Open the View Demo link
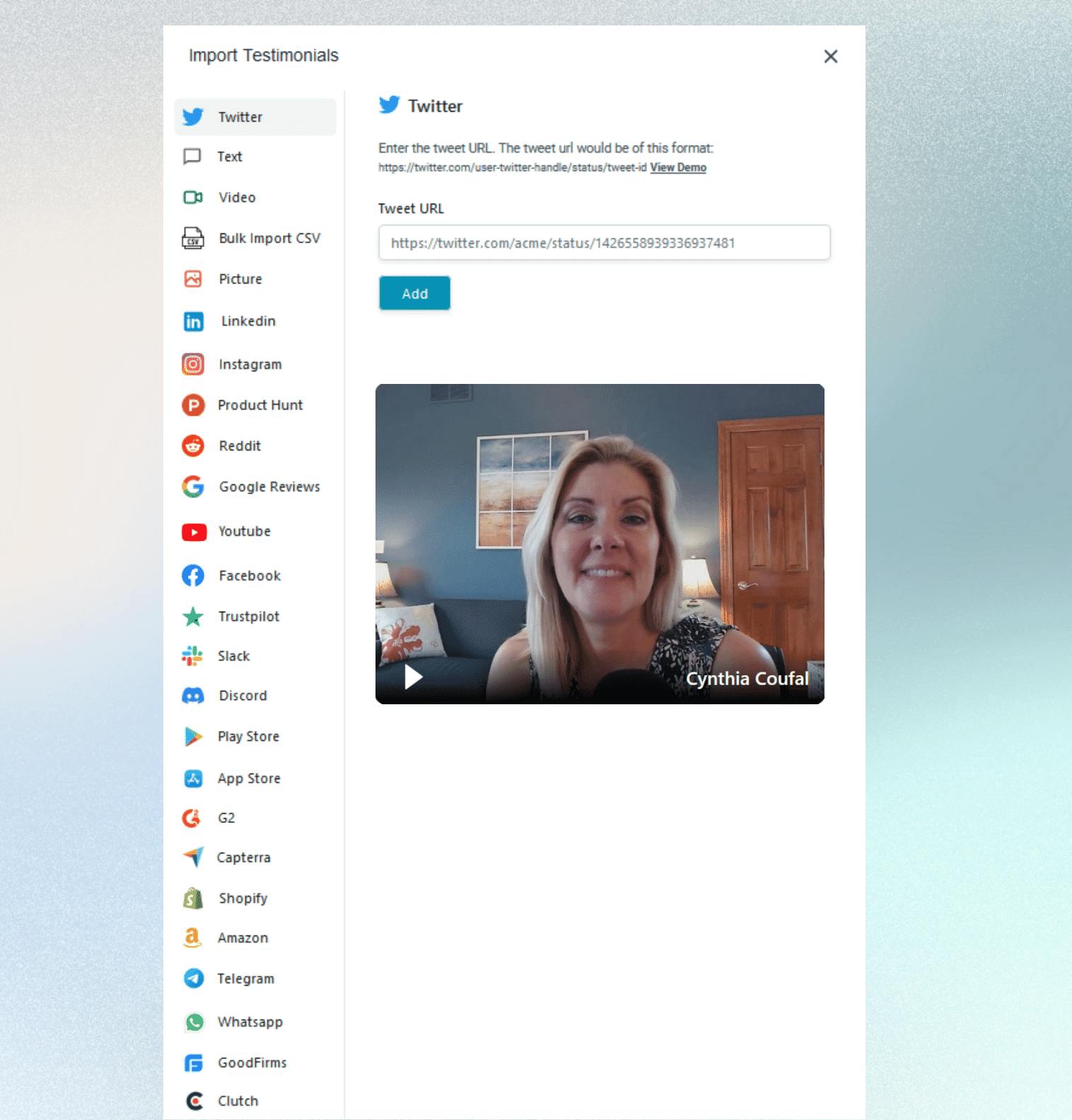 pos(678,168)
